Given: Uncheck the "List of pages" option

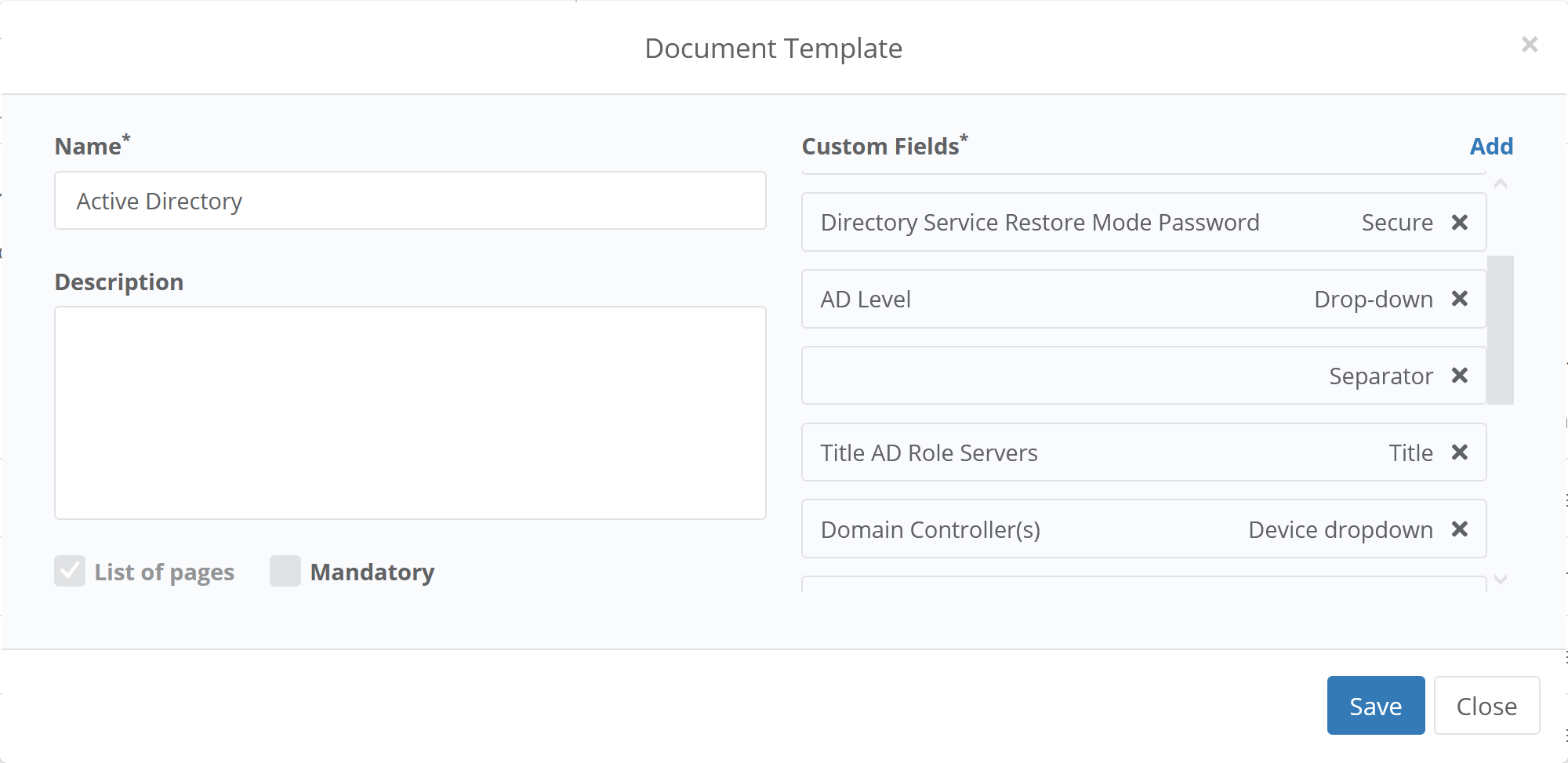Looking at the screenshot, I should 70,572.
